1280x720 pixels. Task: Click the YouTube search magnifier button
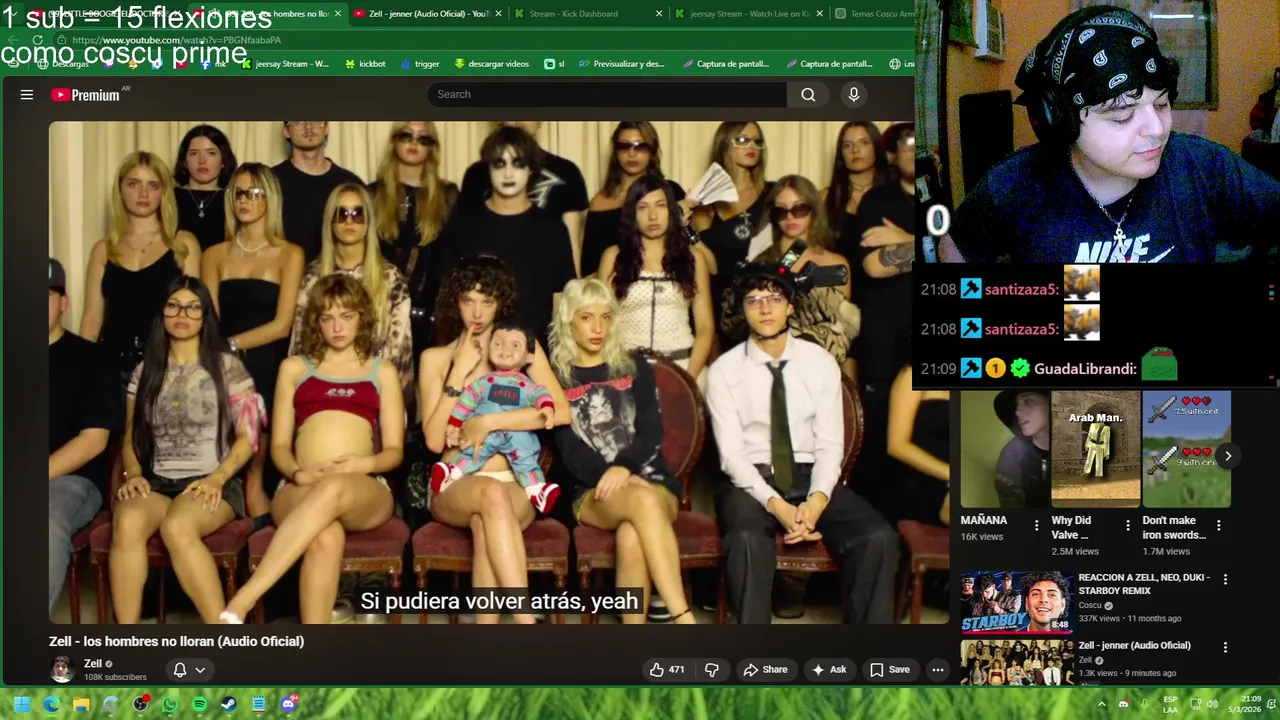808,94
